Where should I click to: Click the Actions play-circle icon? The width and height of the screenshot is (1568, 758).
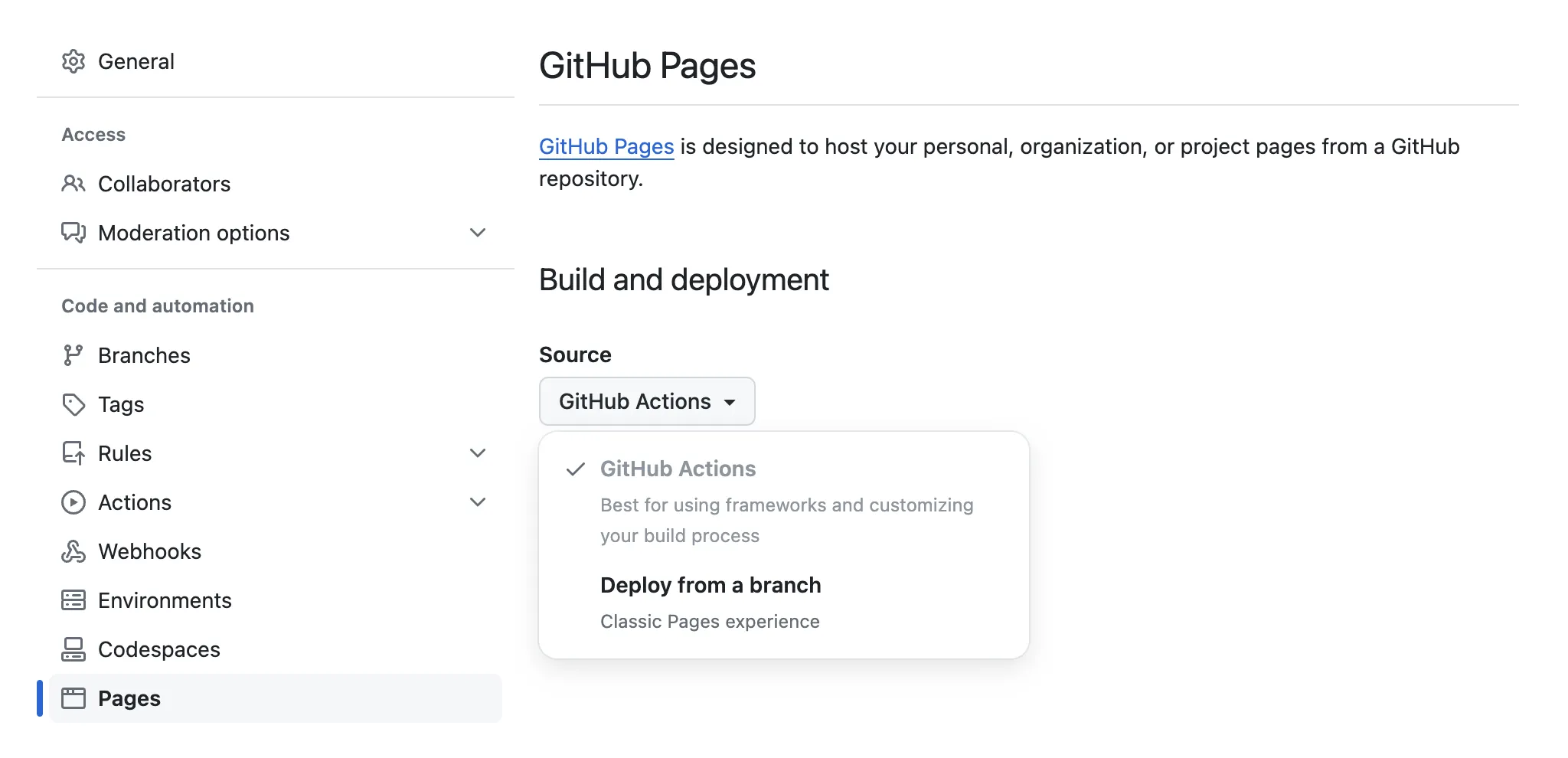point(73,502)
